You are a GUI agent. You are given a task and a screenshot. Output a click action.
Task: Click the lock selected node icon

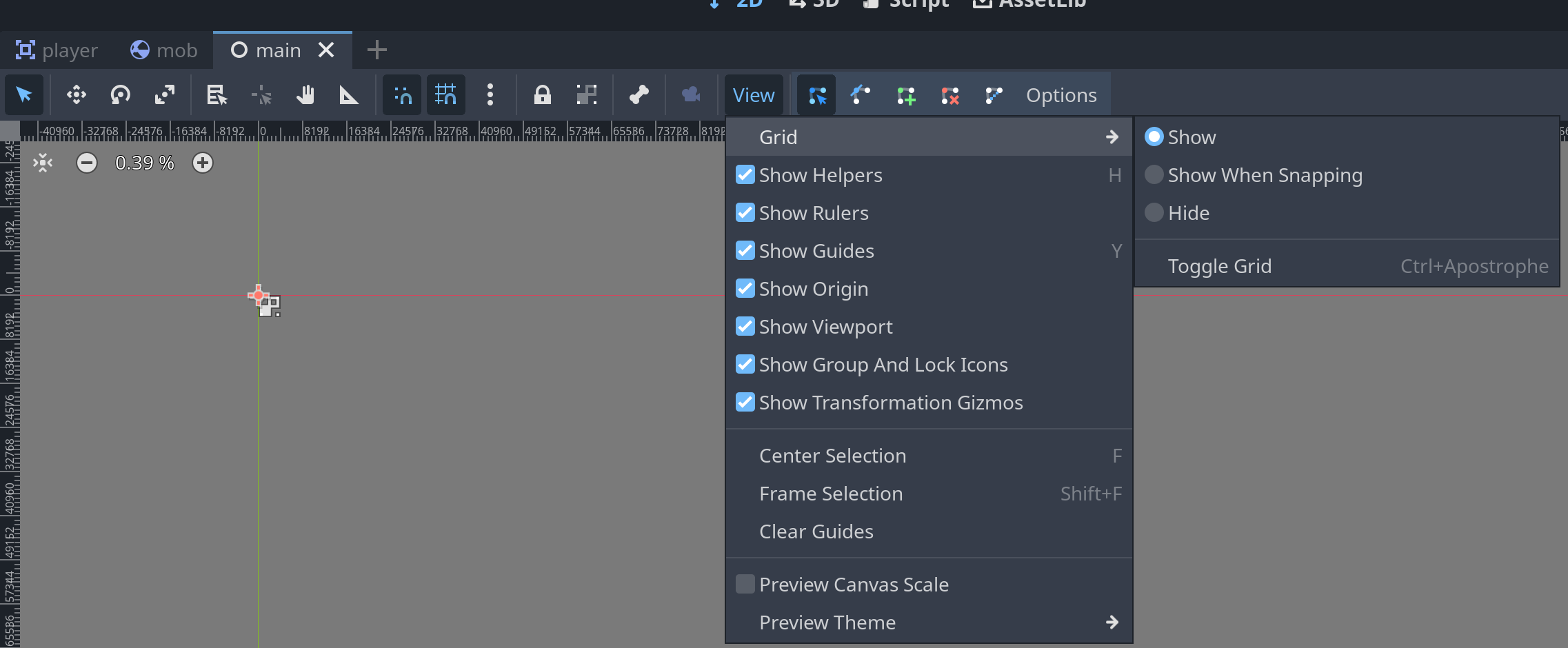coord(542,94)
